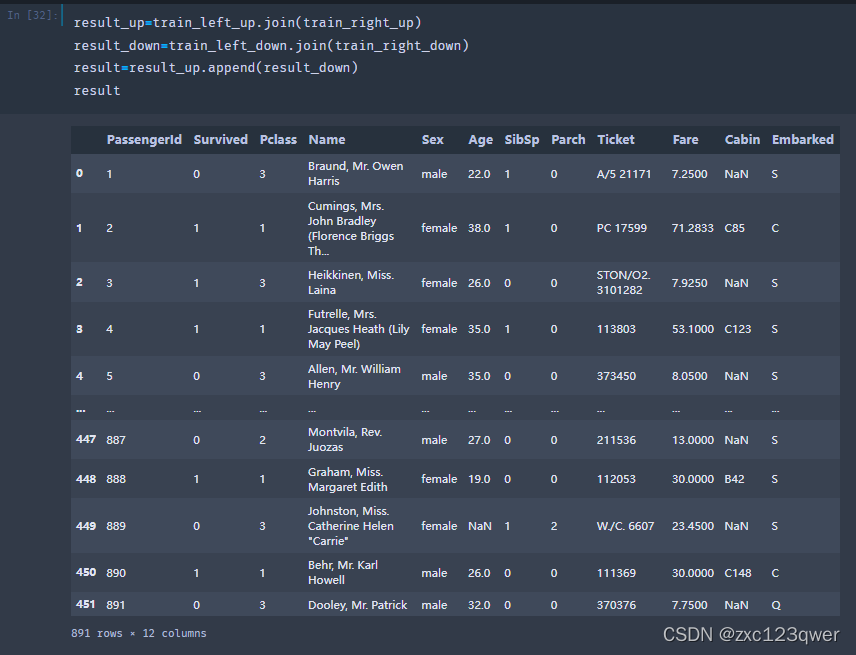Click fare value '13.0000'
Screen dimensions: 856x655
coord(692,440)
